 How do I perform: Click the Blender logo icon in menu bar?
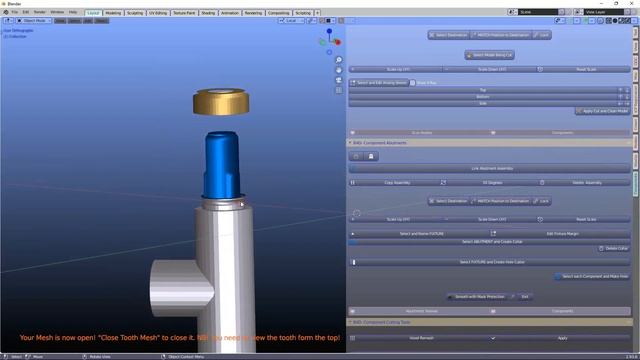(6, 12)
